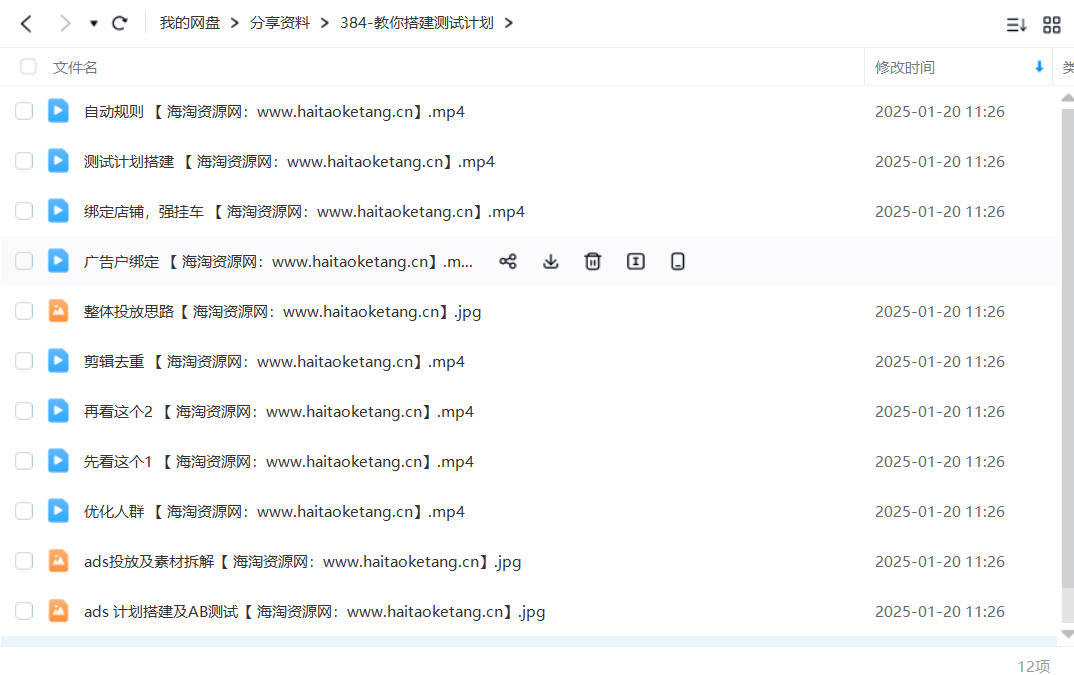Open the image 整体投放思路 jpg

[x=282, y=312]
